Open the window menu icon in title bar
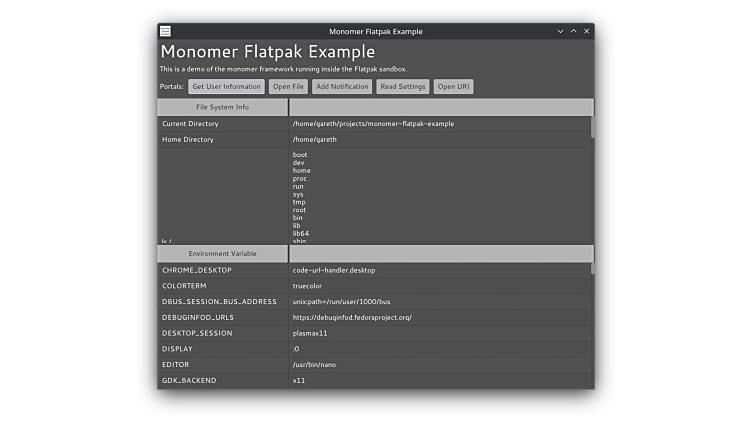752x423 pixels. pyautogui.click(x=165, y=31)
